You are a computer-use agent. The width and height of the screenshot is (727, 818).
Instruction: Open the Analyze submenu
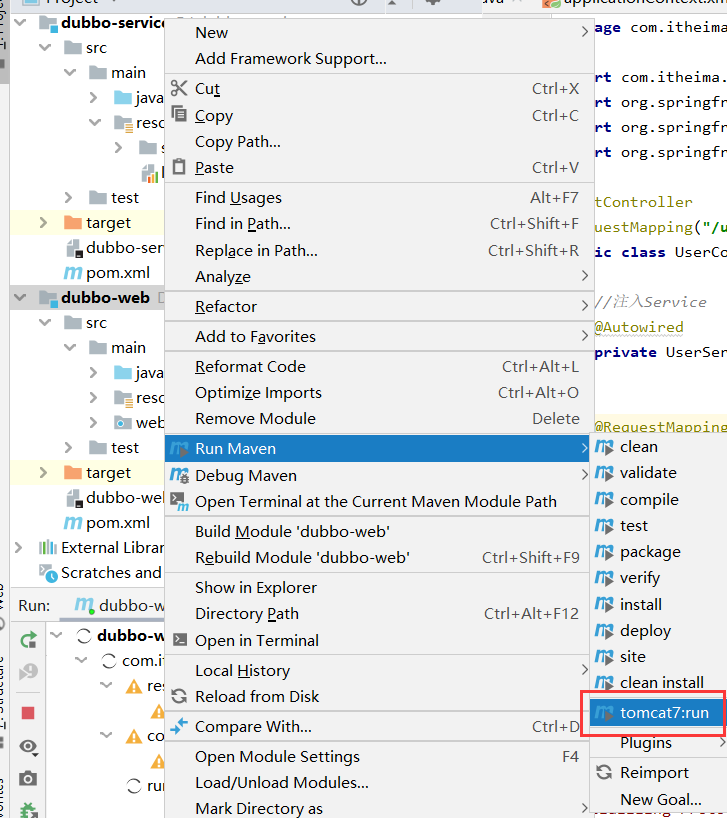coord(379,276)
